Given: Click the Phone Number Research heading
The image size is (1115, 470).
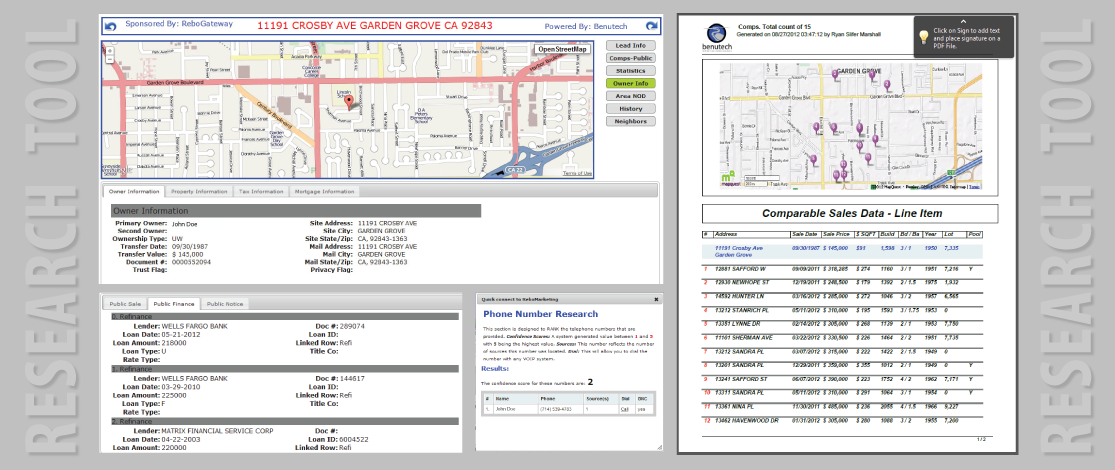Looking at the screenshot, I should pos(540,314).
